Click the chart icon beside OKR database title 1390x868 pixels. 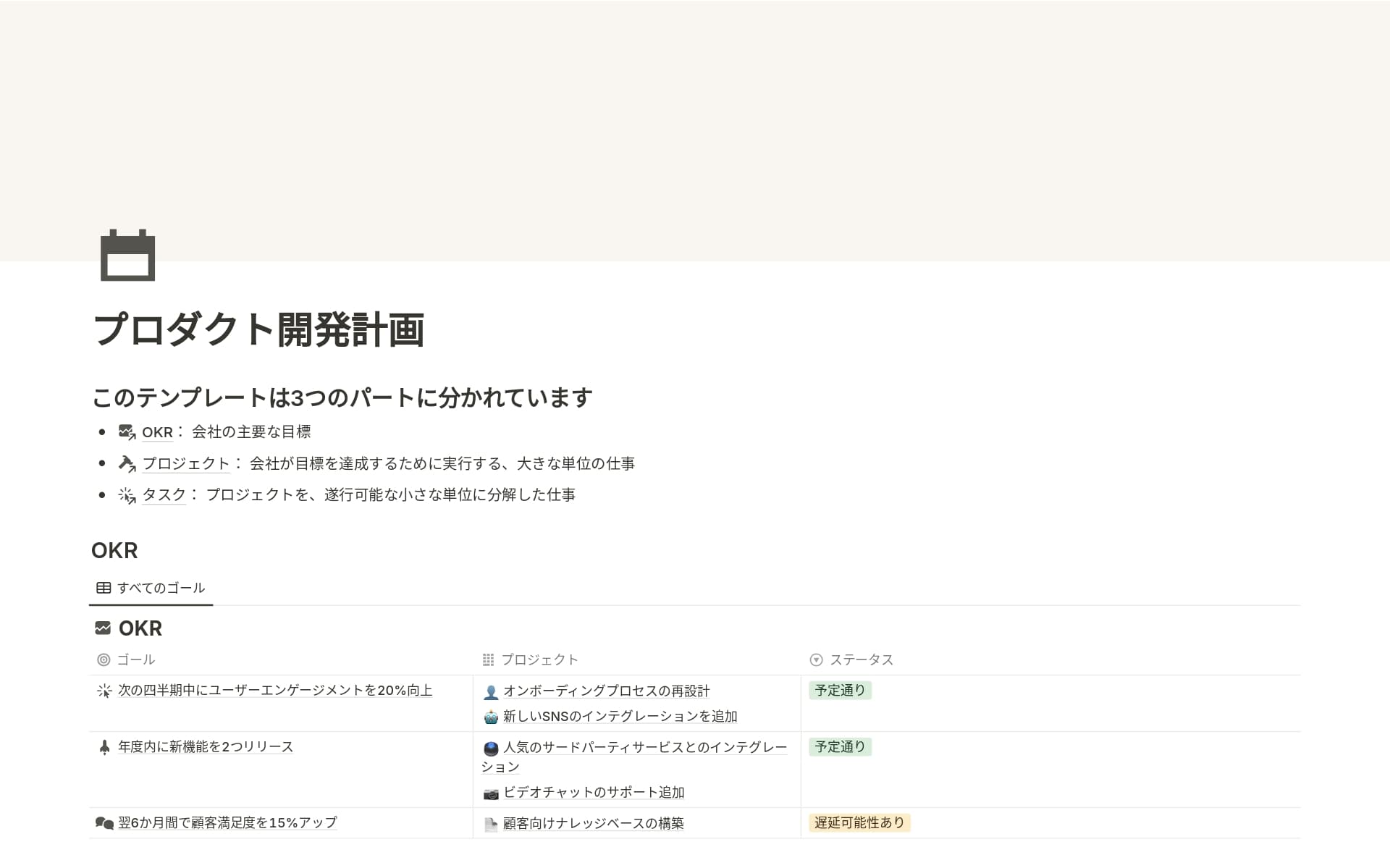[x=103, y=628]
